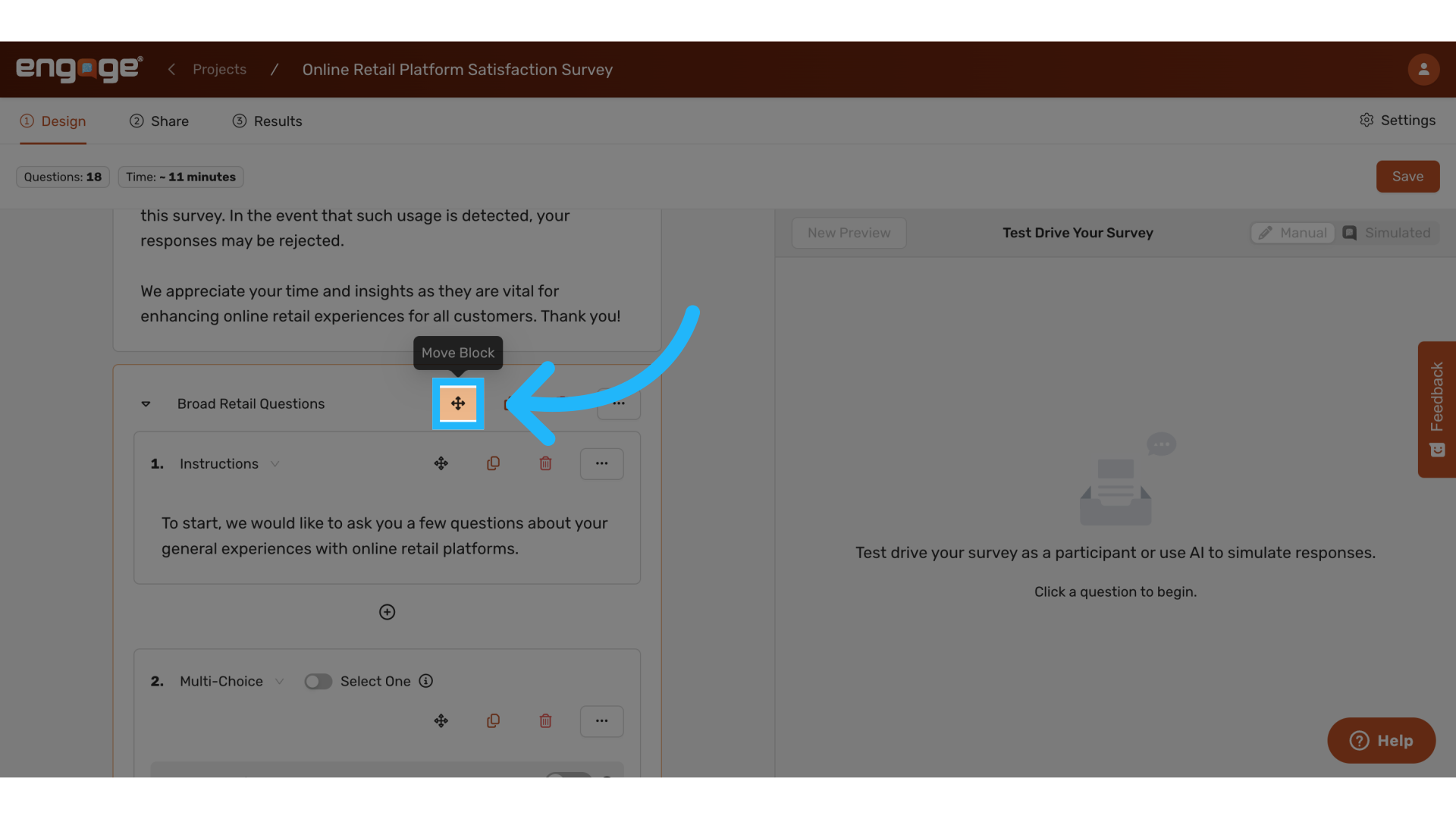Open the user profile avatar
The image size is (1456, 819).
point(1423,69)
